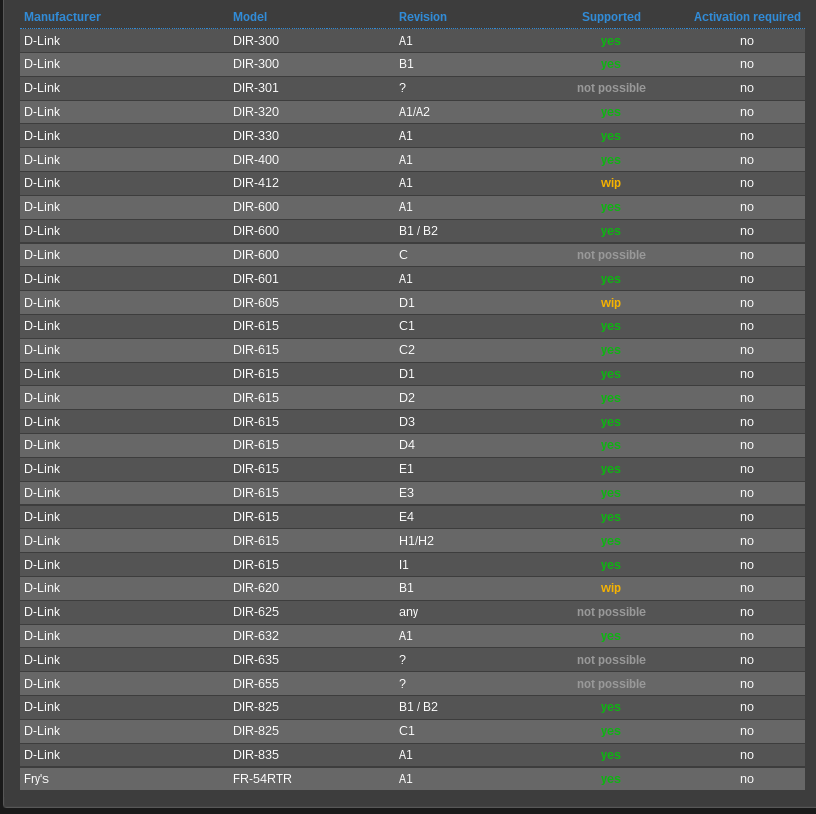Click the 'yes' status for DIR-835
The height and width of the screenshot is (814, 816).
tap(610, 755)
